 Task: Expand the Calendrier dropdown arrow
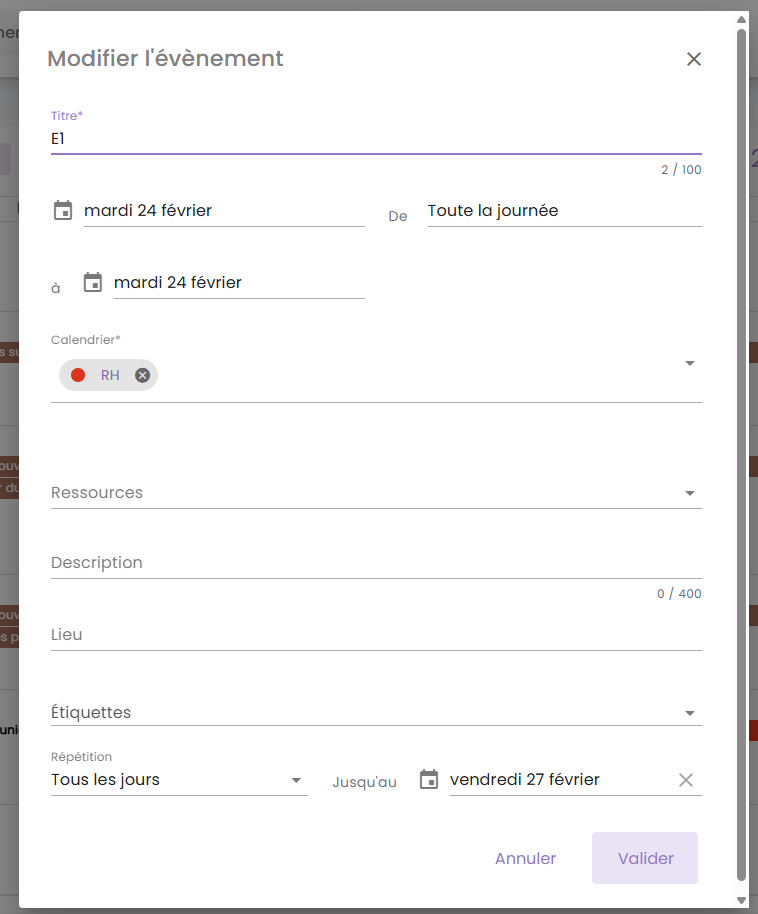(x=689, y=363)
